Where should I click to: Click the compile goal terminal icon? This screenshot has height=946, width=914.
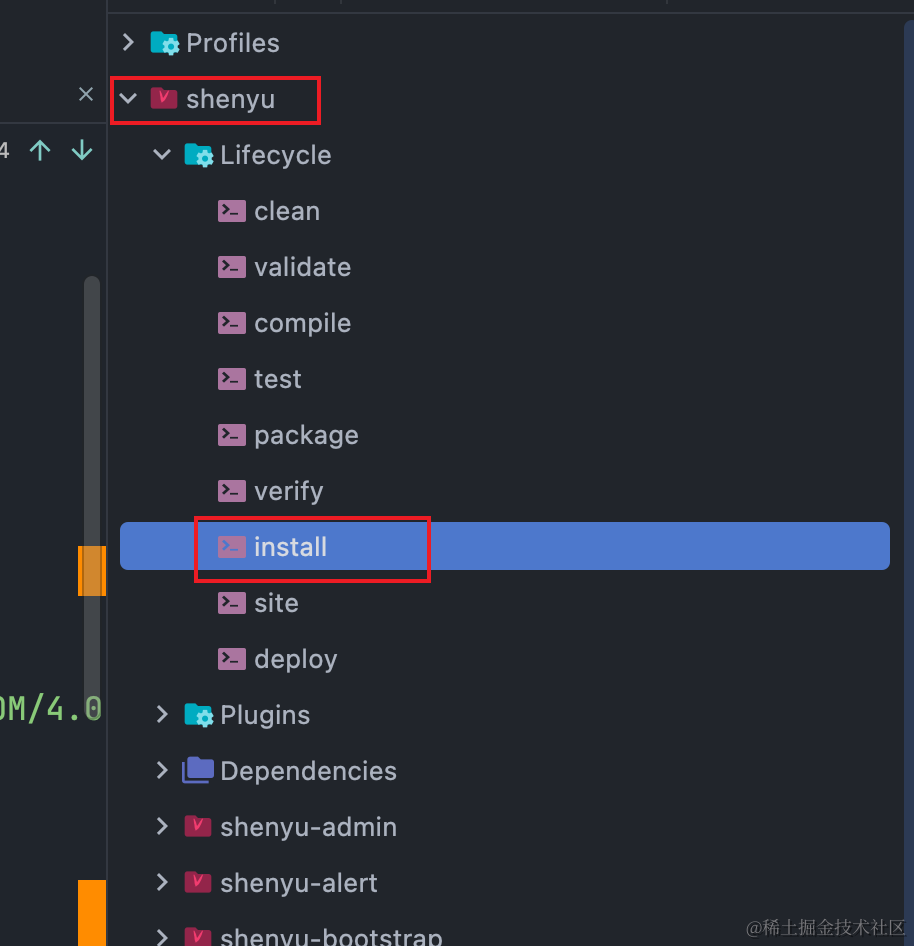(232, 323)
